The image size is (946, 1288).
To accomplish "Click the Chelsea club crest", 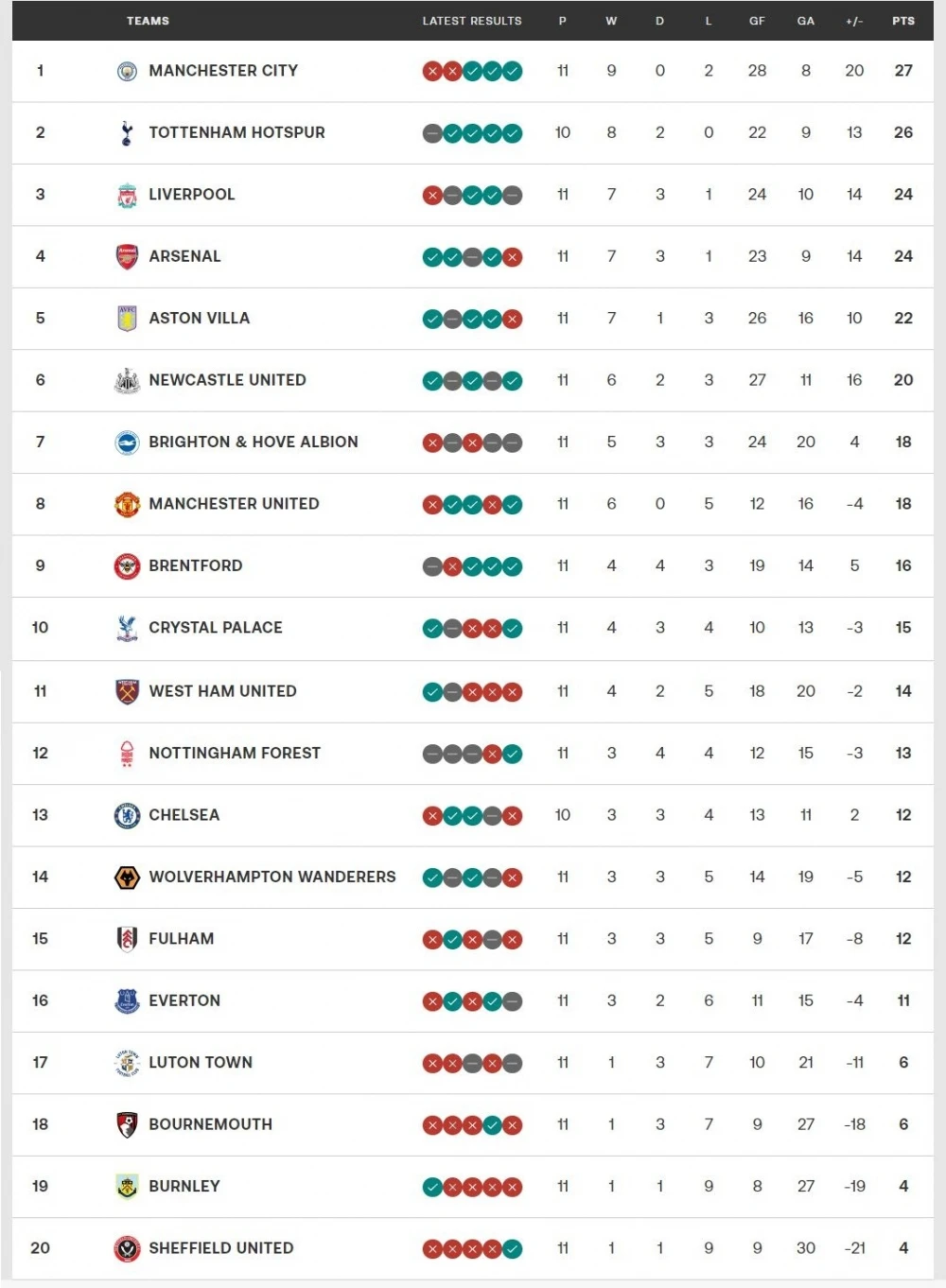I will [x=127, y=815].
